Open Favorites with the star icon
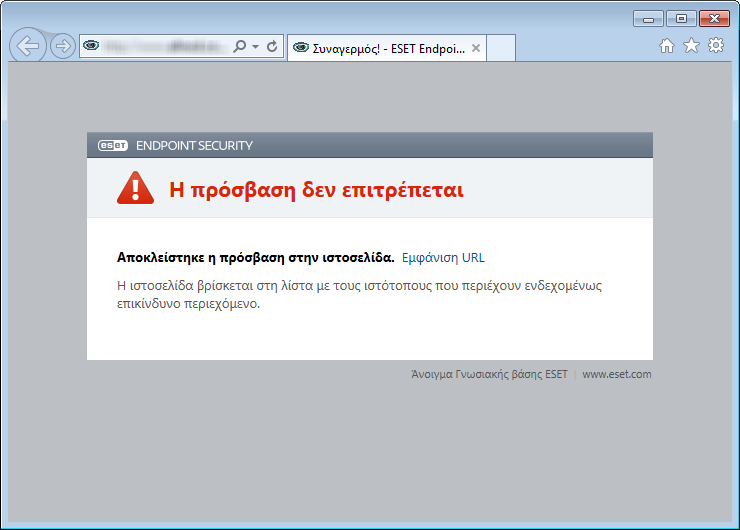 coord(691,45)
